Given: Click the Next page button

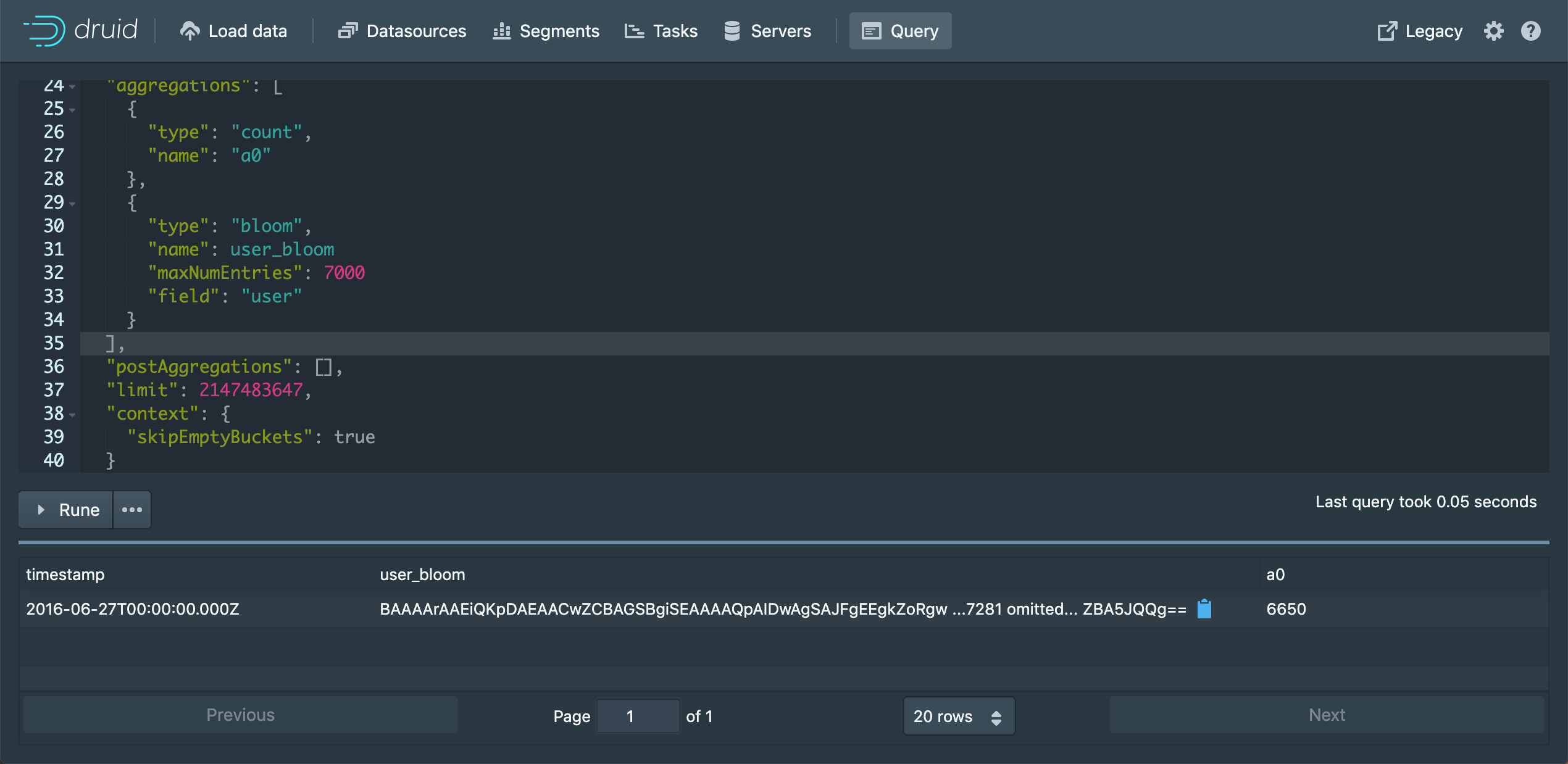Looking at the screenshot, I should point(1327,715).
